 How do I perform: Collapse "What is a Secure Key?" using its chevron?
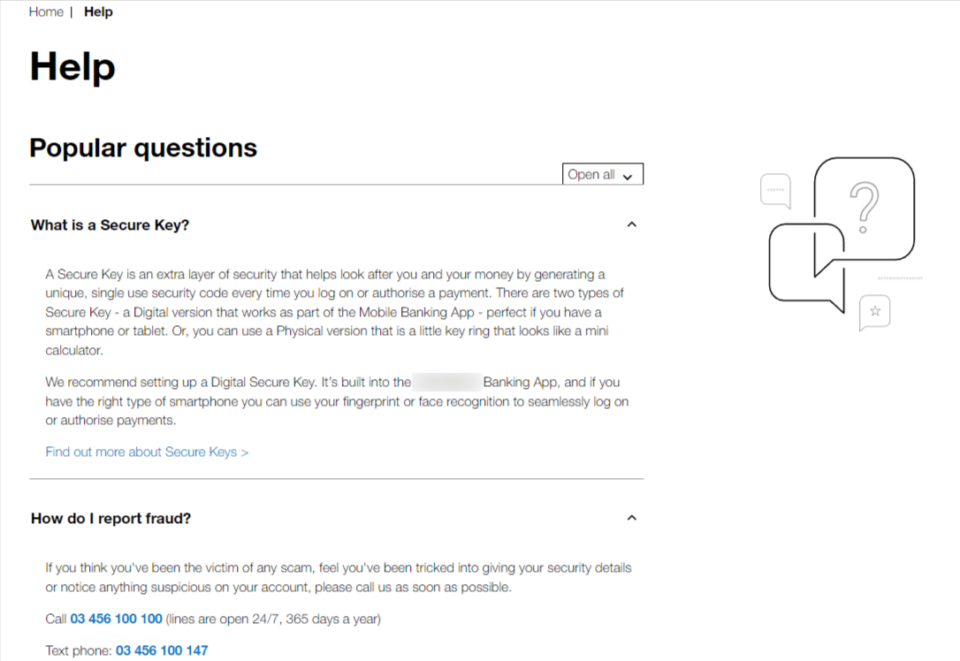[x=631, y=224]
